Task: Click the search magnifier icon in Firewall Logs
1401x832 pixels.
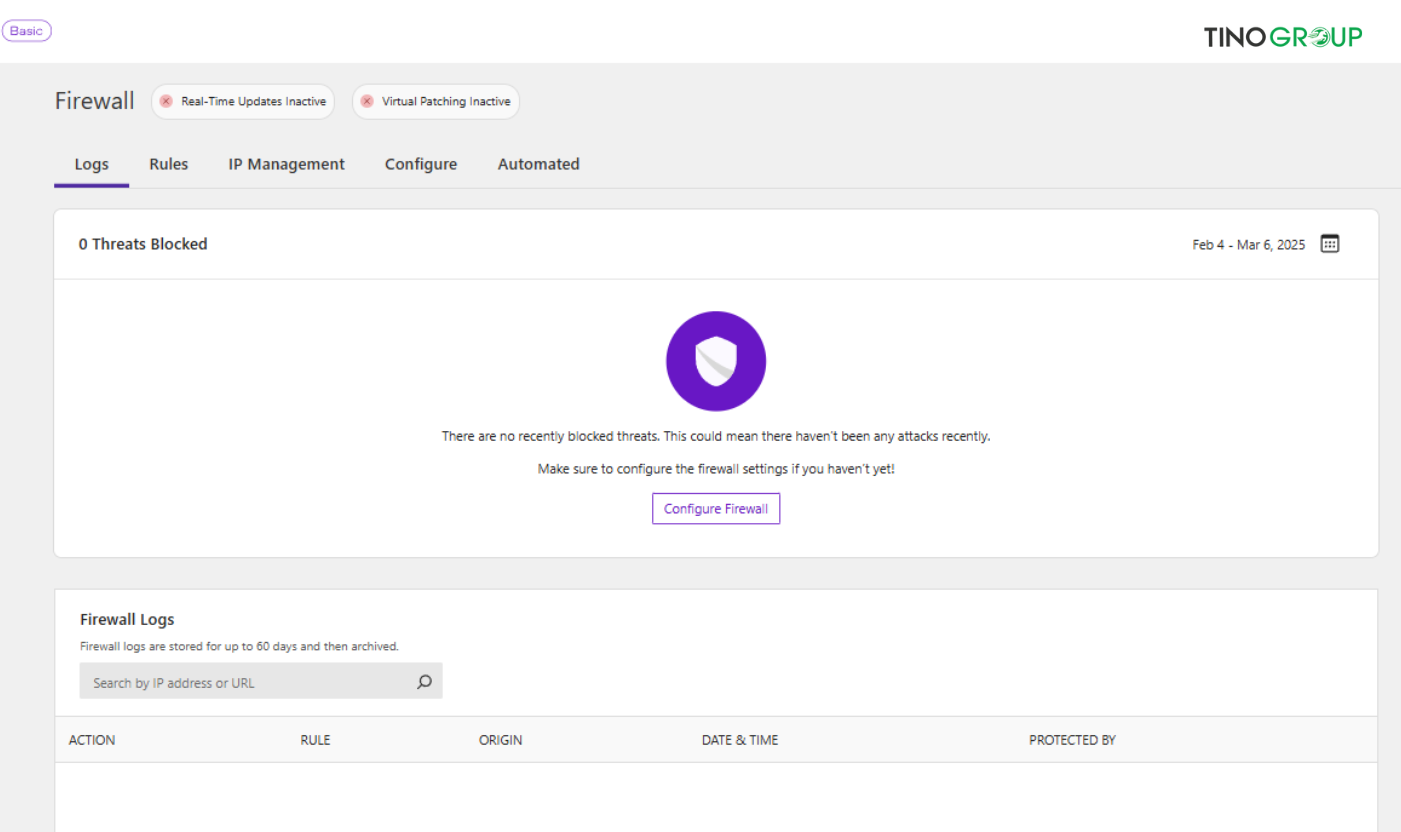Action: [424, 682]
